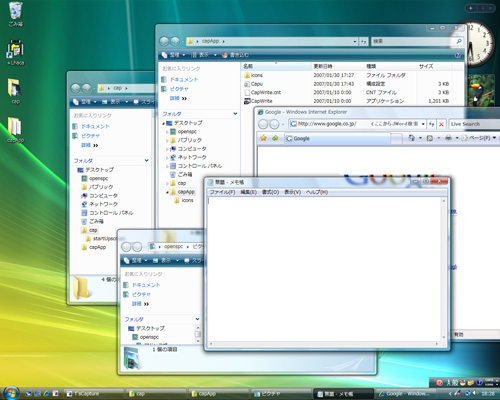Image resolution: width=500 pixels, height=400 pixels.
Task: Click ピクチャ link in cap window
Action: tap(90, 136)
